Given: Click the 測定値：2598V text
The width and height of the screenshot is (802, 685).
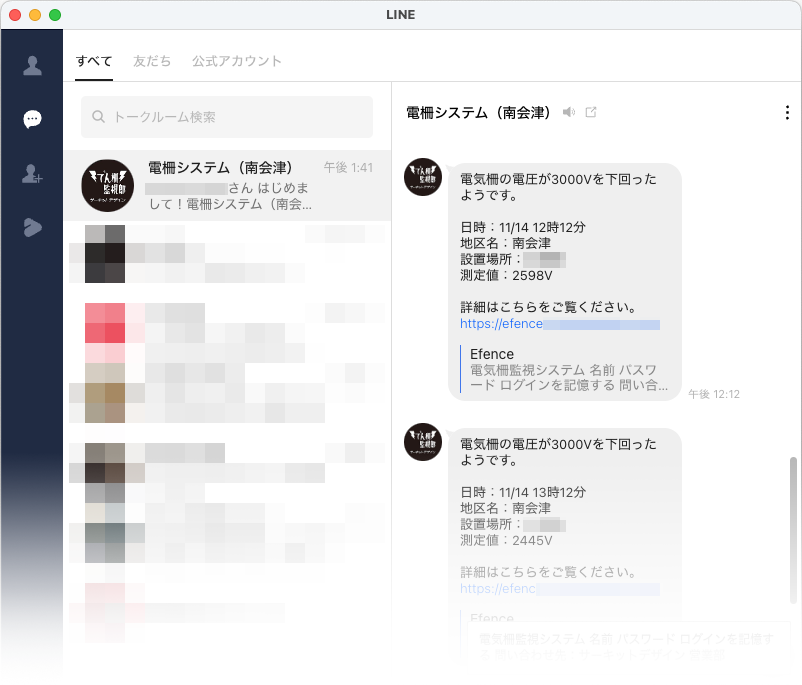Looking at the screenshot, I should (x=506, y=276).
